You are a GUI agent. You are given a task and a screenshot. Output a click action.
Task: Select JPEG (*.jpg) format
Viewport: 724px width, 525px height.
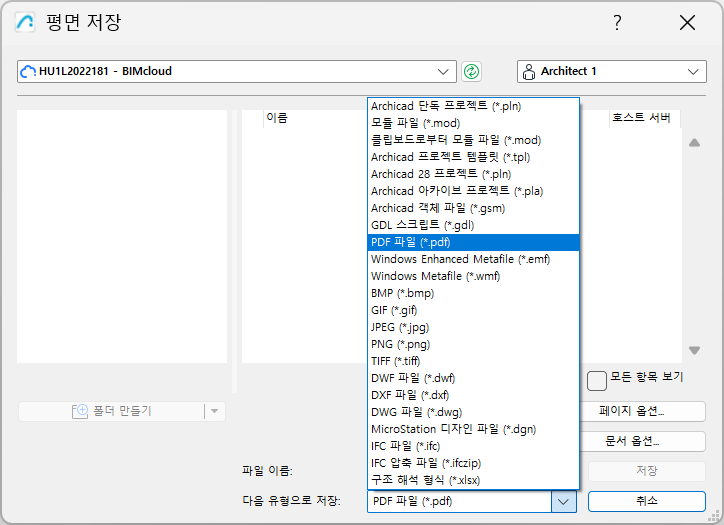(473, 327)
